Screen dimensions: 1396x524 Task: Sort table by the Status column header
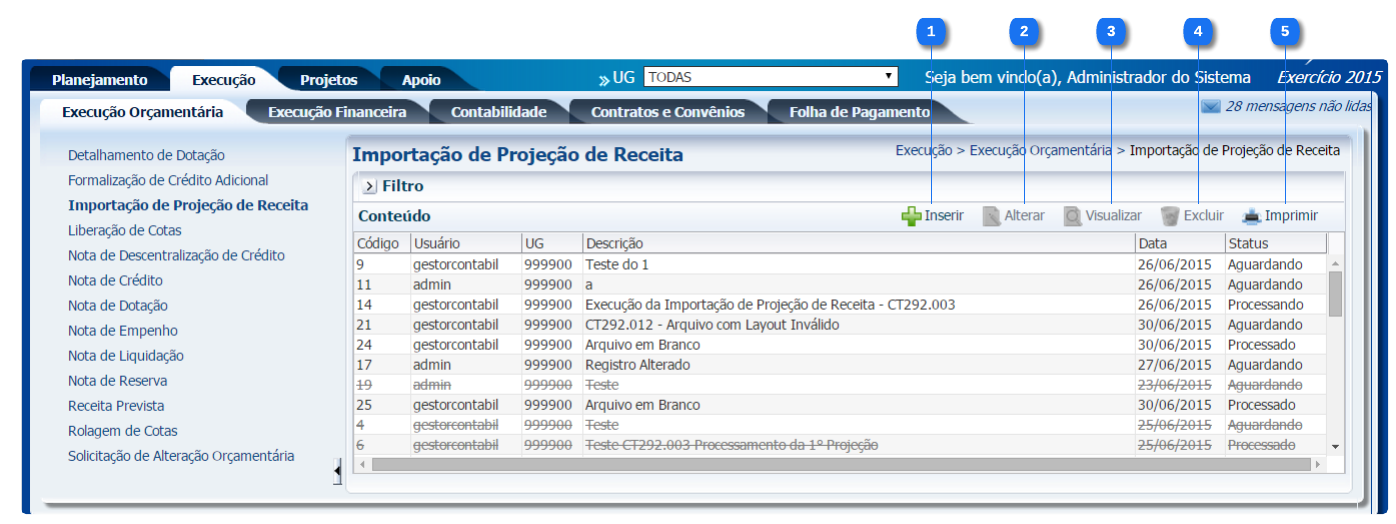pos(1248,243)
